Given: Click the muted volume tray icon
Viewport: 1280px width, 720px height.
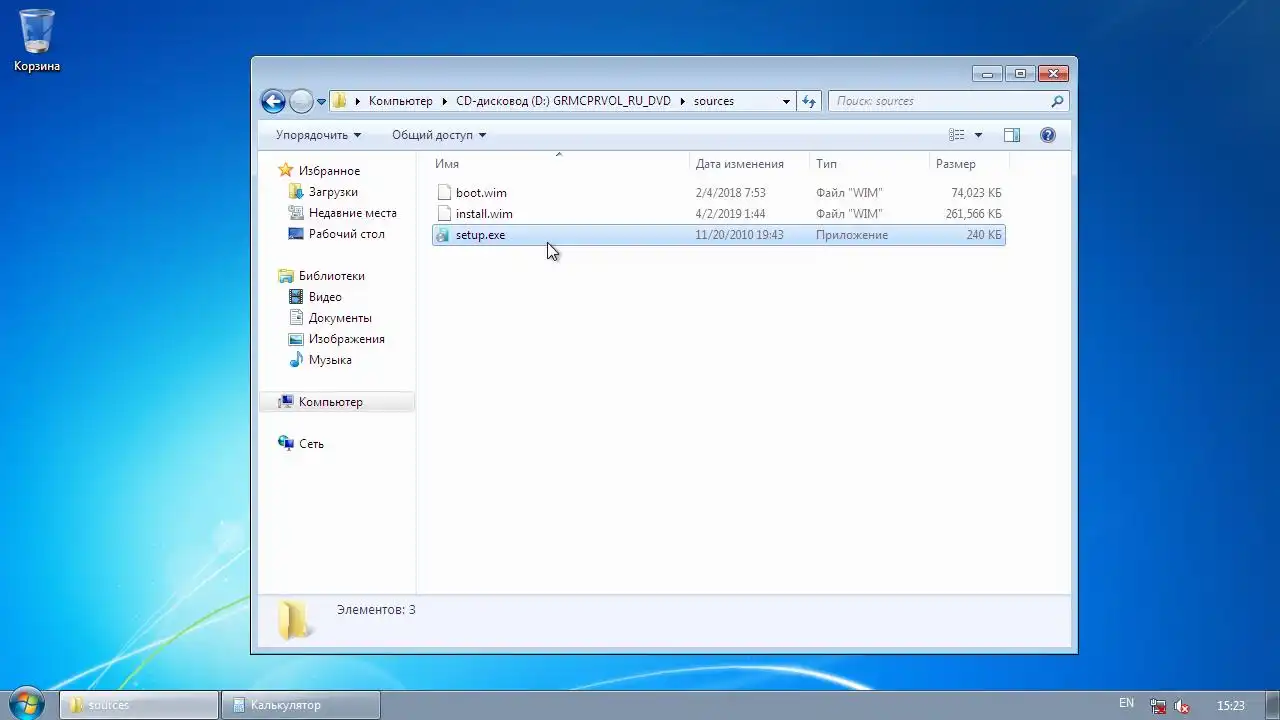Looking at the screenshot, I should tap(1182, 706).
